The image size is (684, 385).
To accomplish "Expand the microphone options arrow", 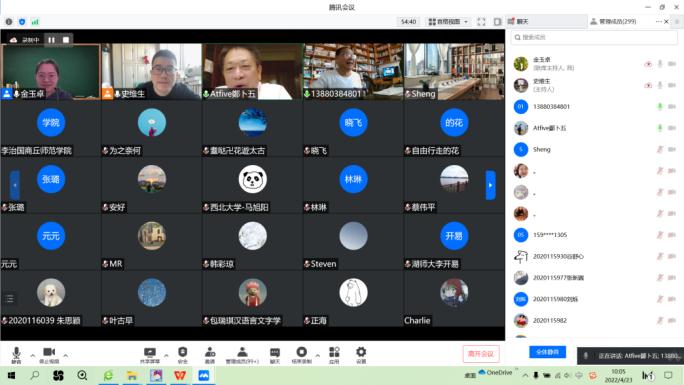I will point(33,356).
